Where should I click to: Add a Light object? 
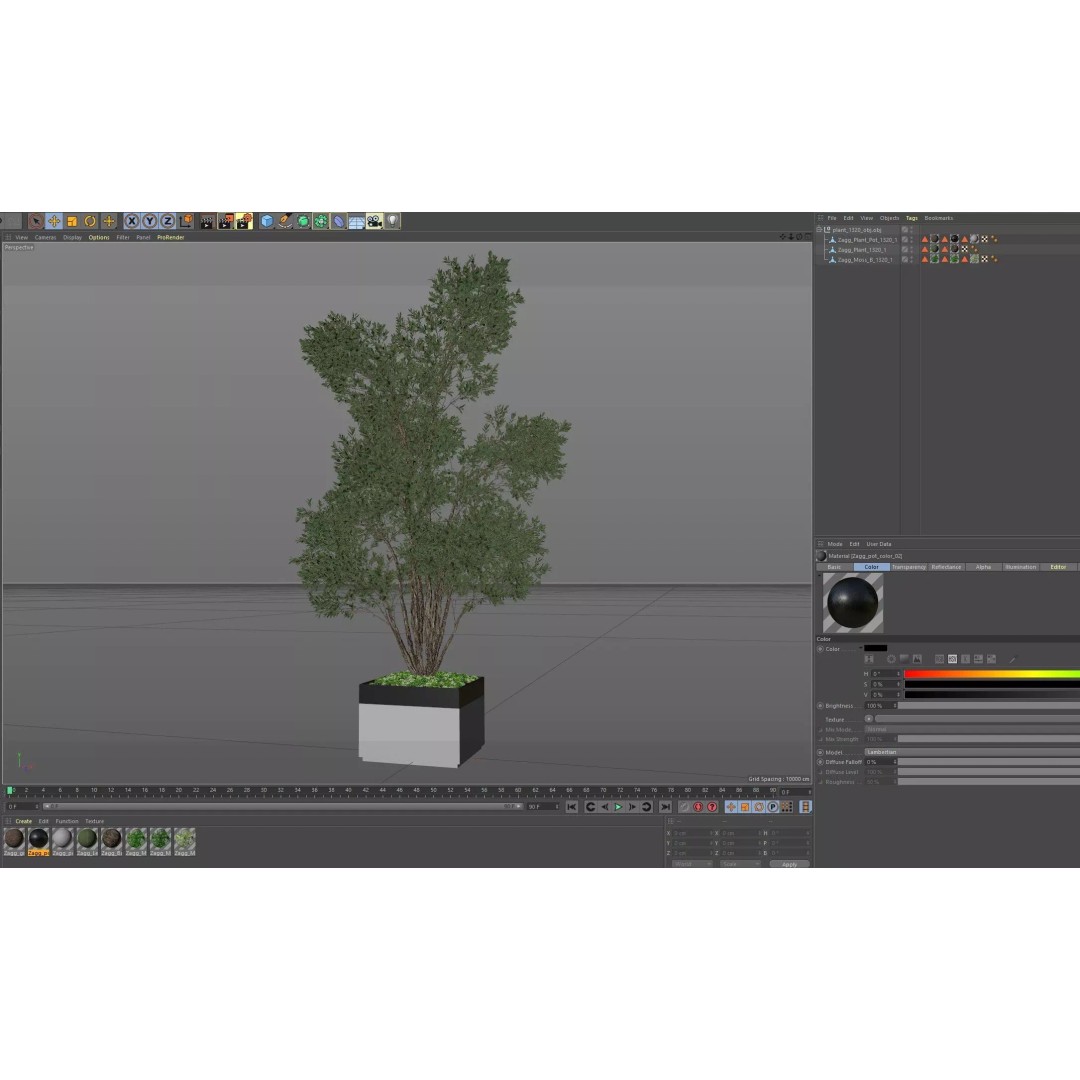(x=393, y=221)
